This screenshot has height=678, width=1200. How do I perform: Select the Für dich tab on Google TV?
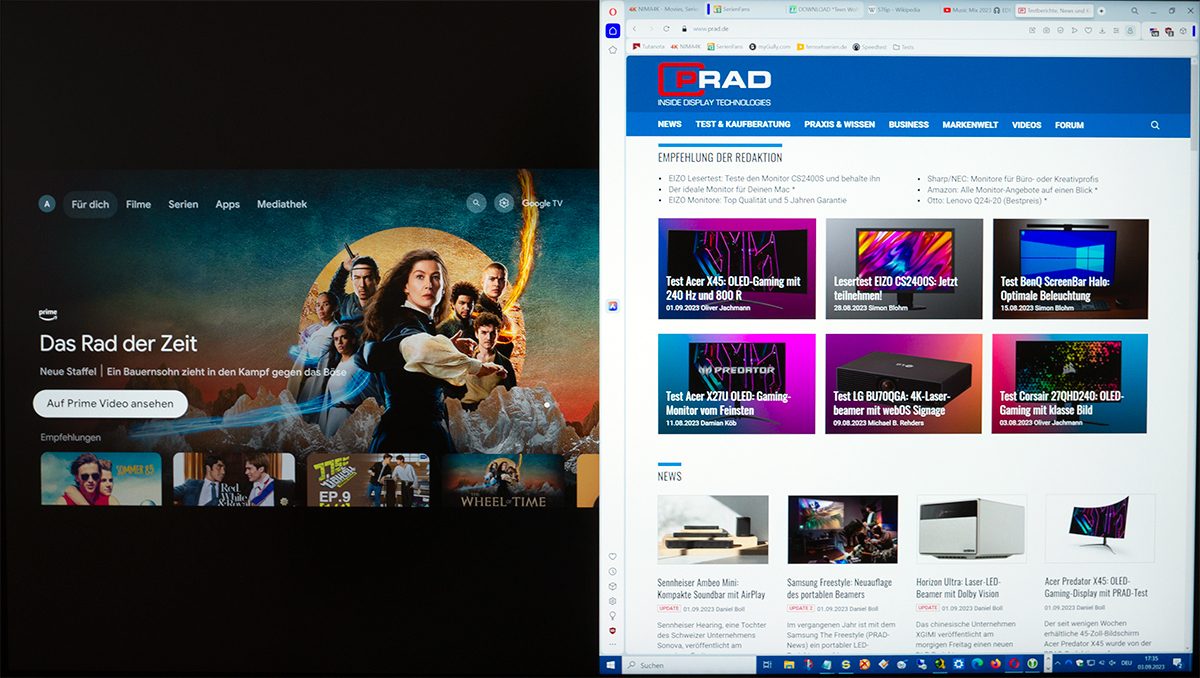click(x=90, y=204)
